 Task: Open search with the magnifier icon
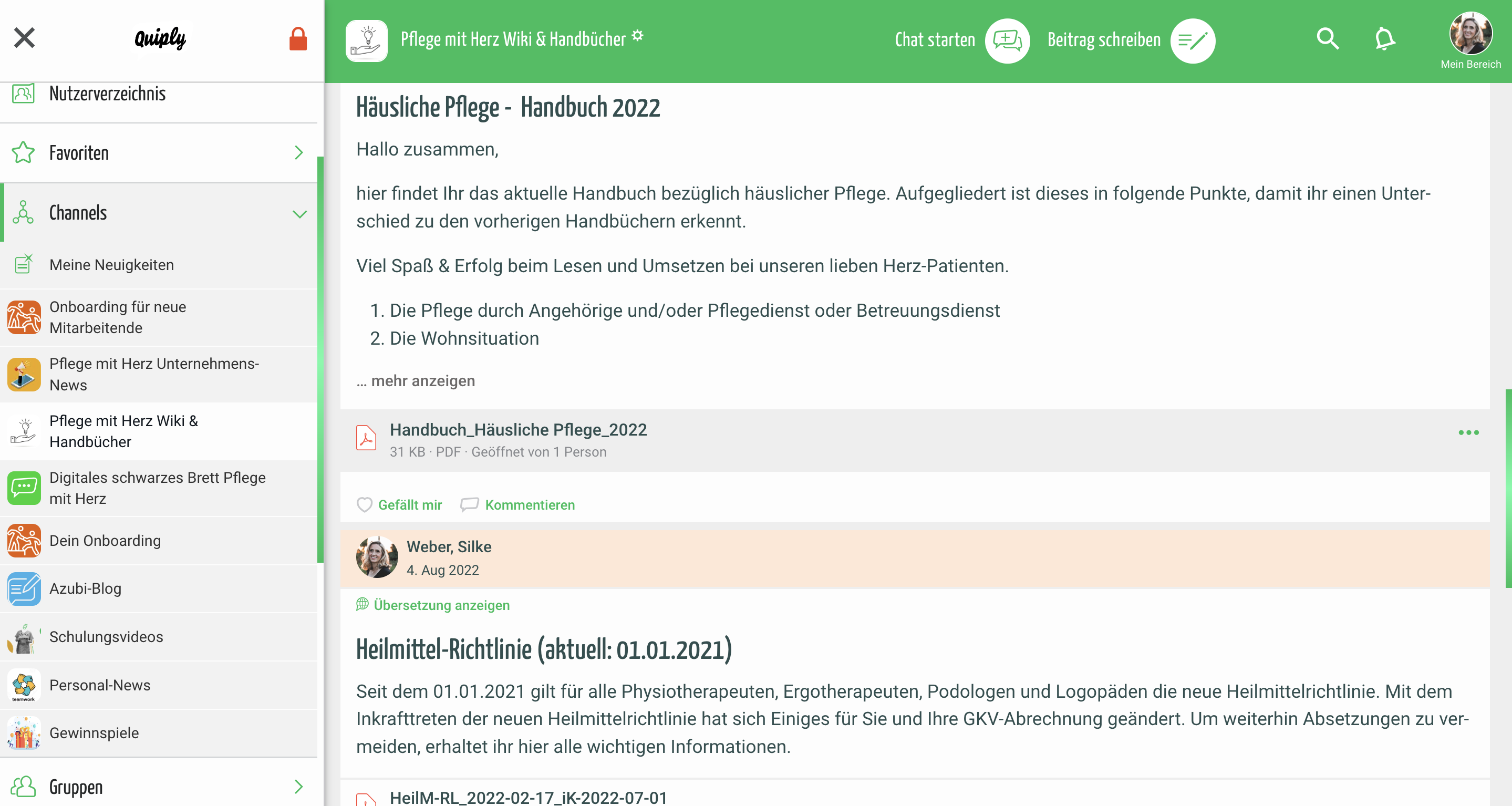click(1328, 39)
